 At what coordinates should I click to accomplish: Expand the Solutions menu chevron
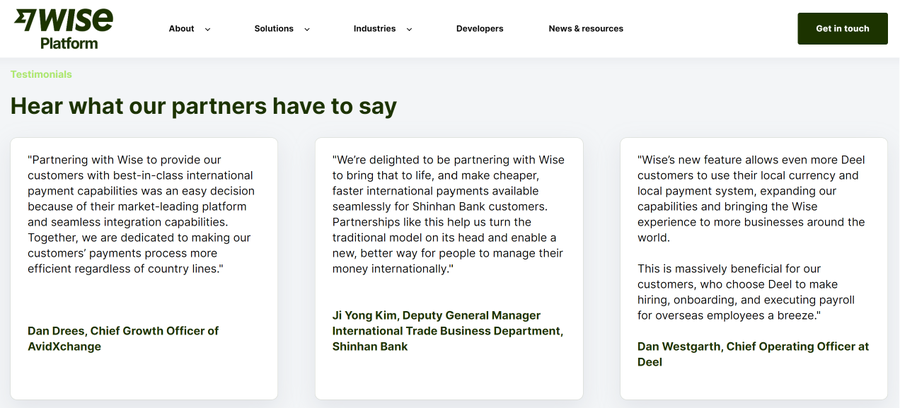click(307, 29)
